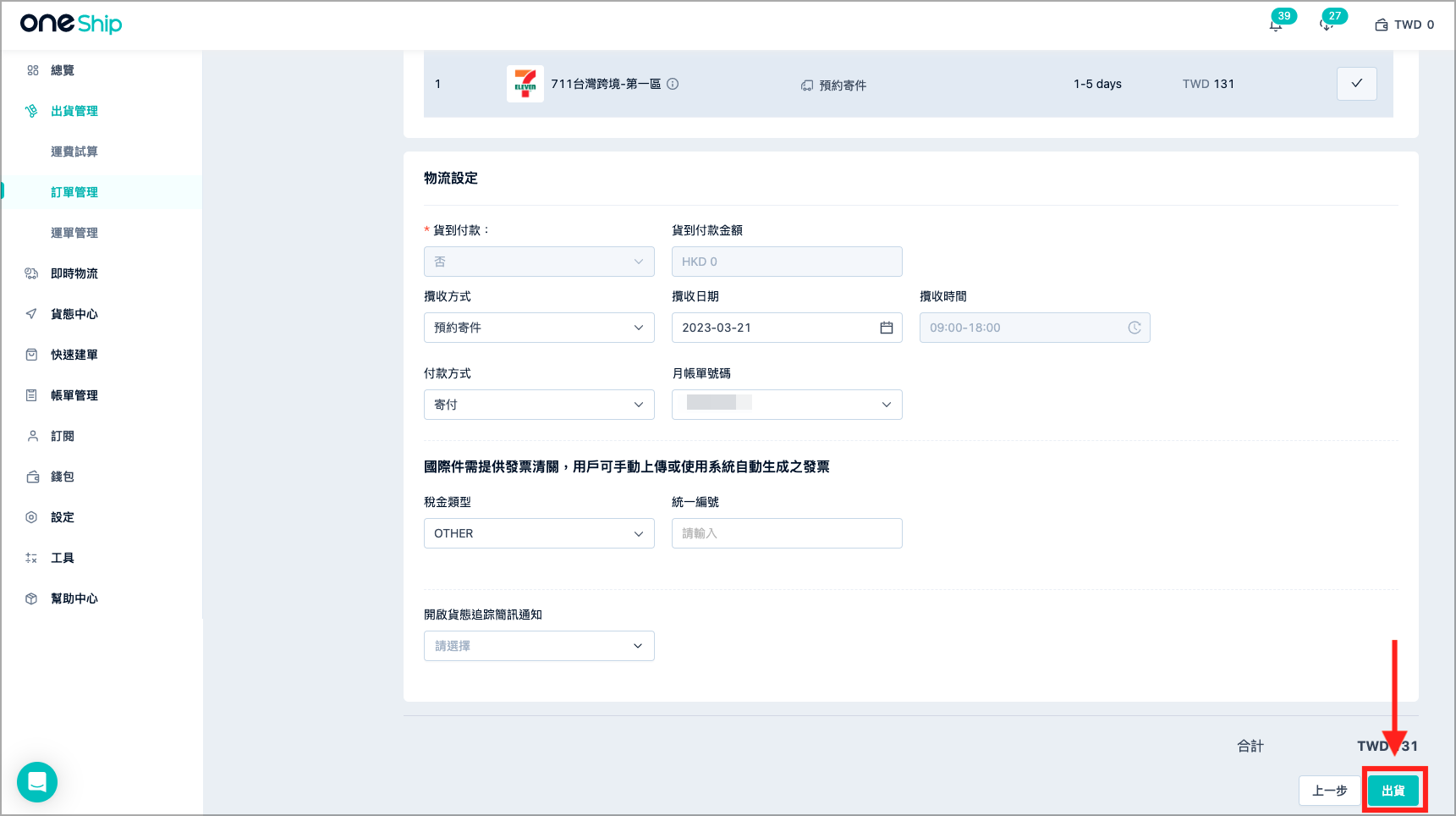Open the 開啟貨態追蹤簡訊通知 dropdown
This screenshot has height=816, width=1456.
[539, 646]
